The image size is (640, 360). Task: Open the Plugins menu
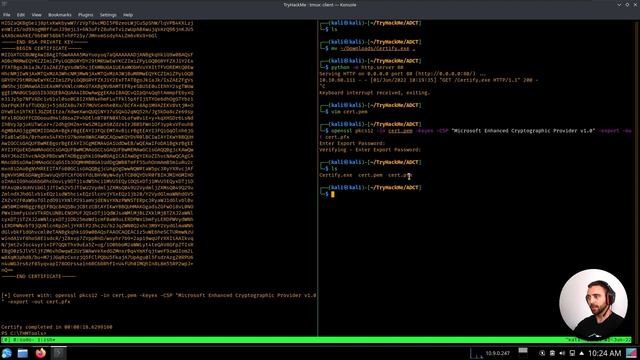(x=85, y=15)
